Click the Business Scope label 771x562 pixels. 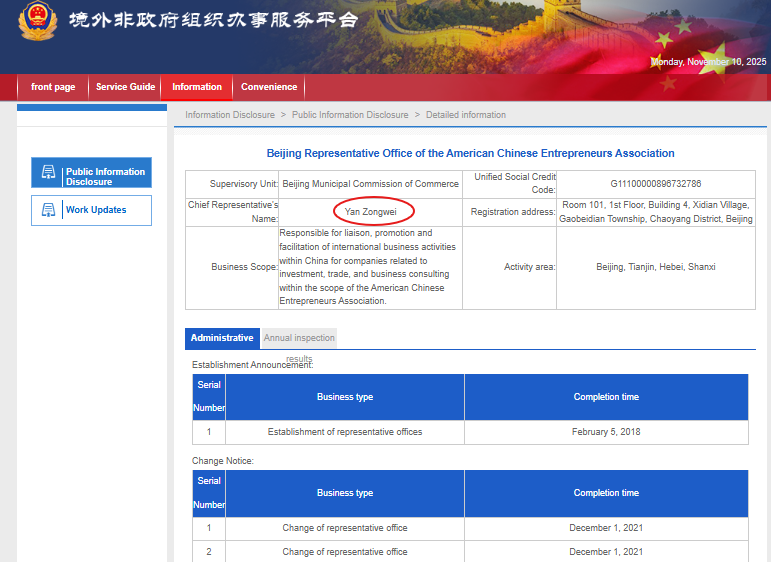[x=244, y=267]
